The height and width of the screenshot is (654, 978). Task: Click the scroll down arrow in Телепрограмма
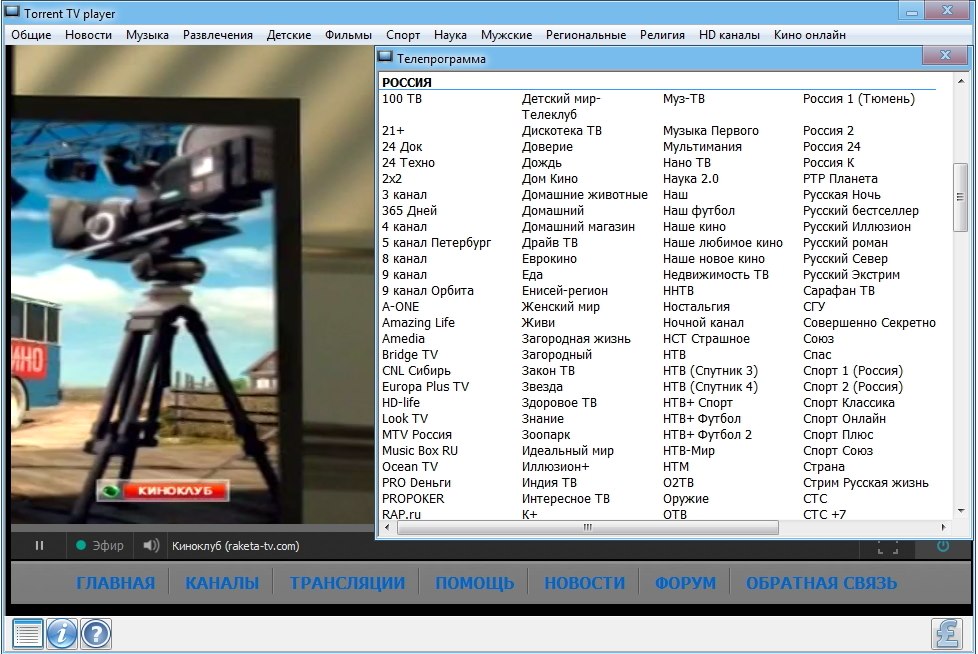(961, 511)
